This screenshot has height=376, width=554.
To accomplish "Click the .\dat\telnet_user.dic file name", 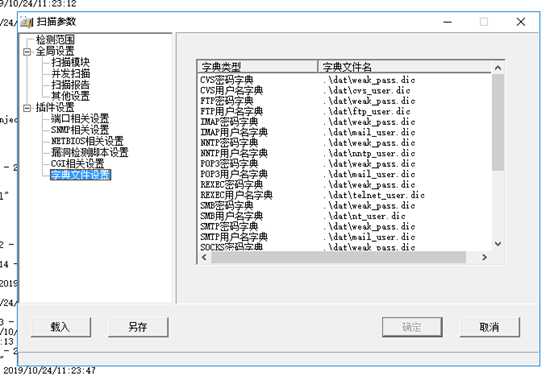I will (373, 195).
